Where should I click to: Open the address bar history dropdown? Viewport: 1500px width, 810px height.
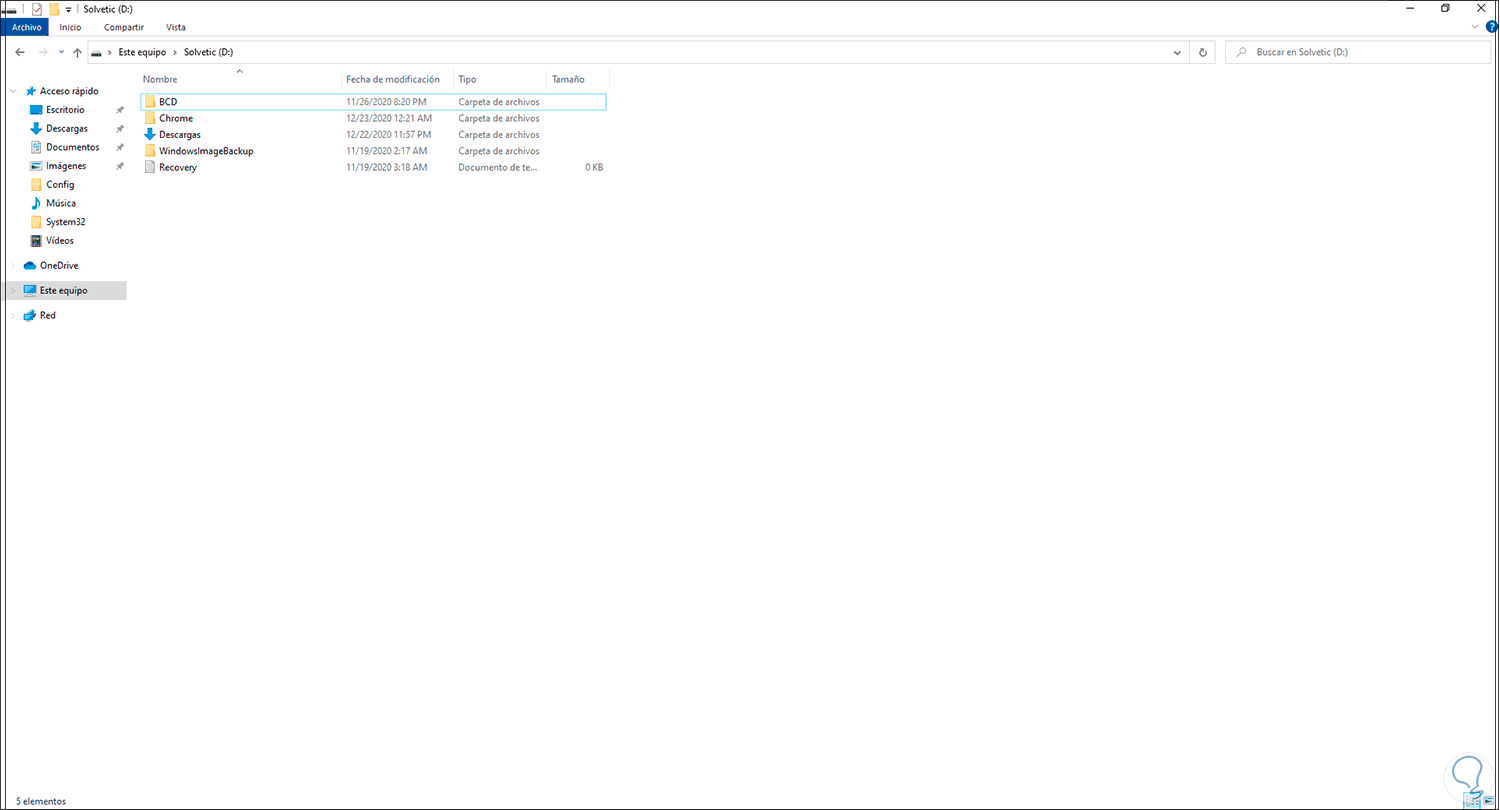click(1177, 52)
